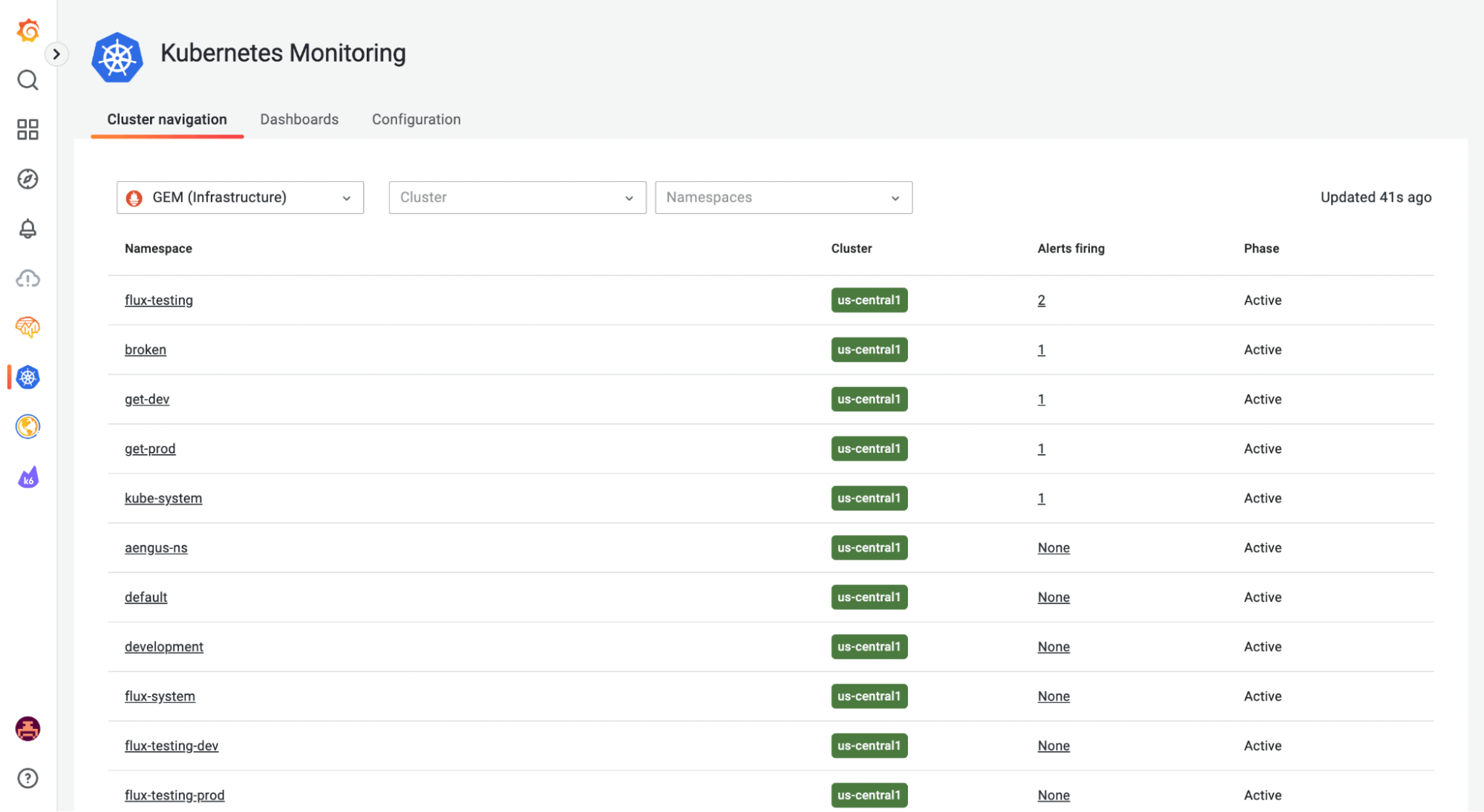The height and width of the screenshot is (812, 1484).
Task: Open the GEM (Infrastructure) data source dropdown
Action: pos(240,197)
